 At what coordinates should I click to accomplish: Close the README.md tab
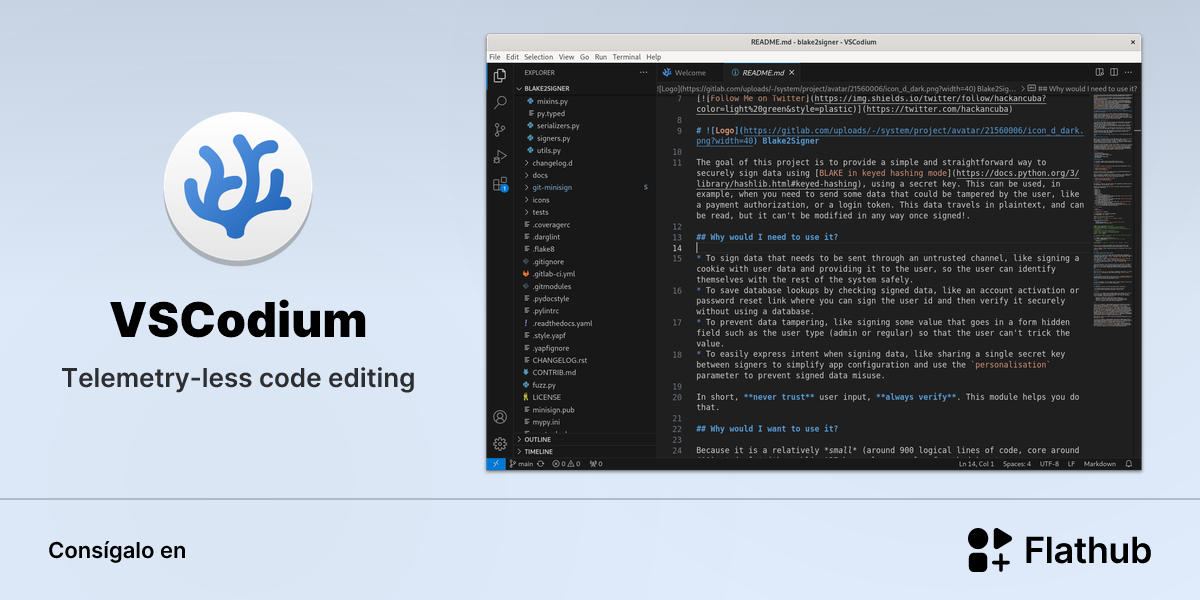792,73
